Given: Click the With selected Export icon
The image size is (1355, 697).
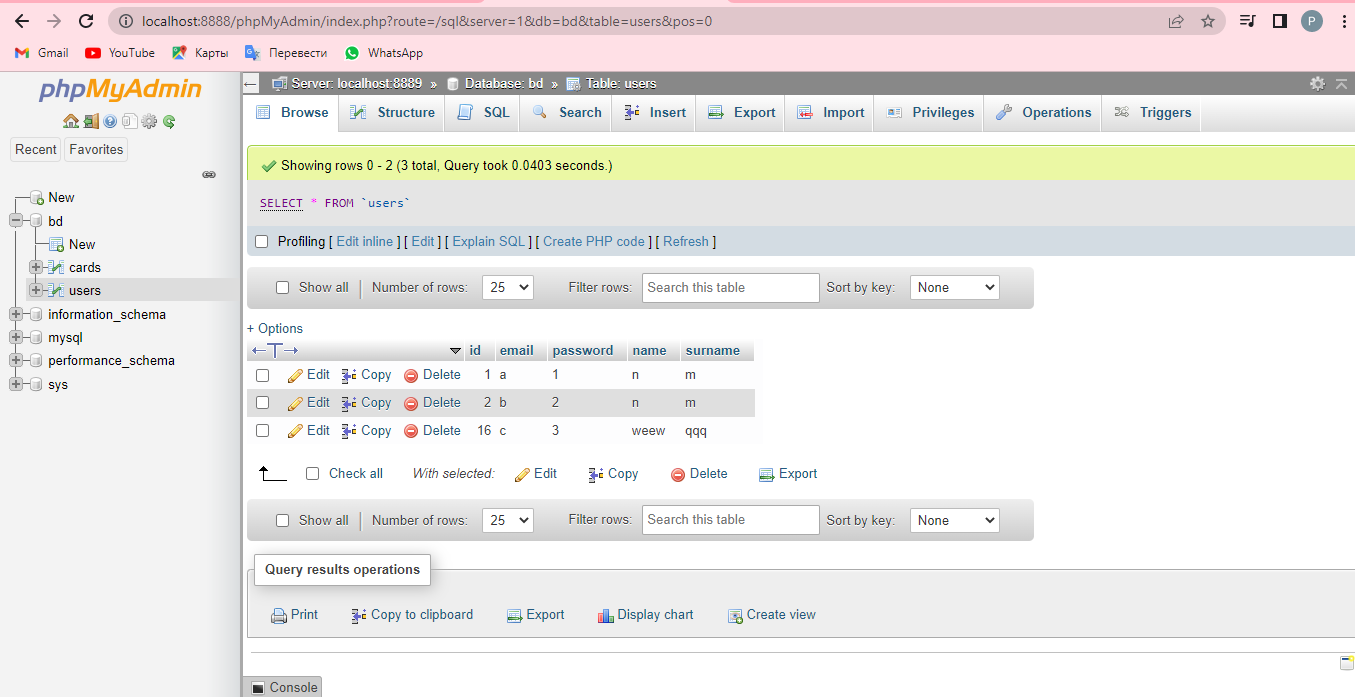Looking at the screenshot, I should pos(767,475).
